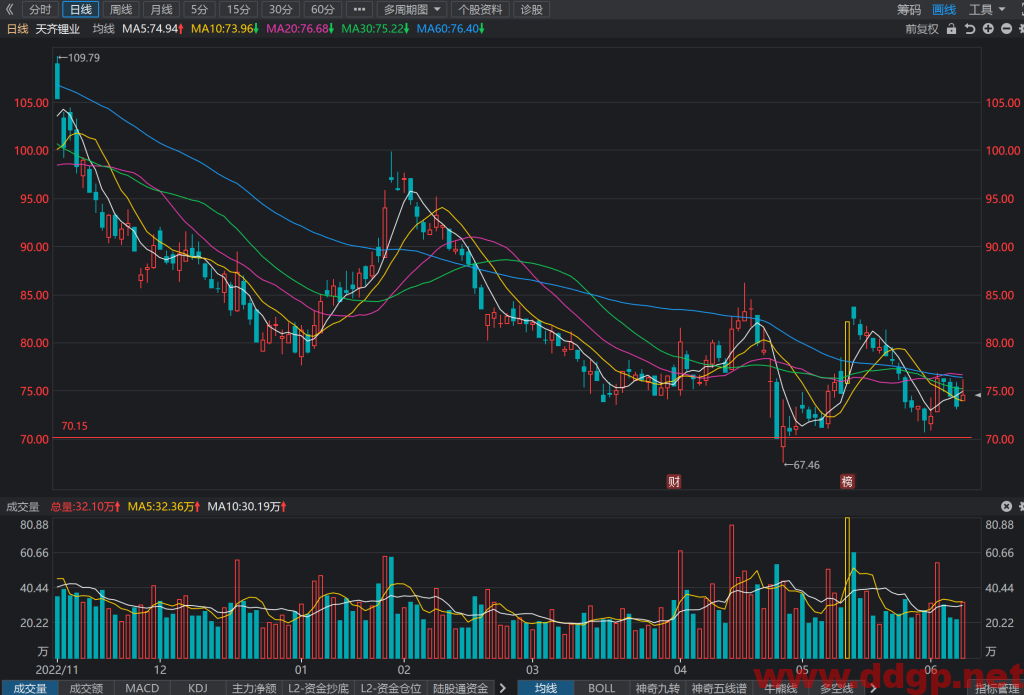Image resolution: width=1024 pixels, height=695 pixels.
Task: Switch main indicator to 多空线
Action: [x=837, y=688]
